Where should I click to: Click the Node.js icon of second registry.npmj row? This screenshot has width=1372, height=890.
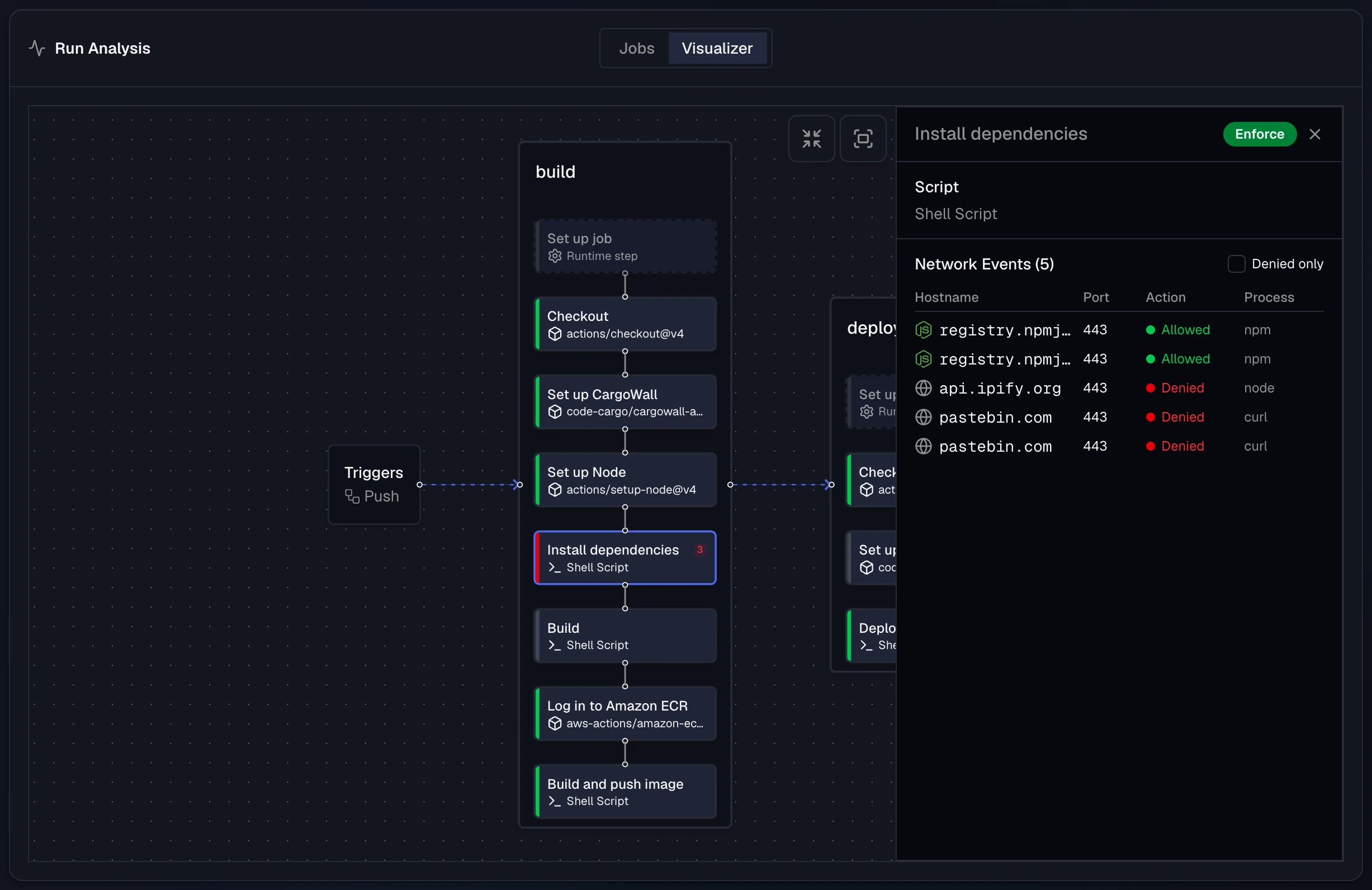pyautogui.click(x=924, y=359)
